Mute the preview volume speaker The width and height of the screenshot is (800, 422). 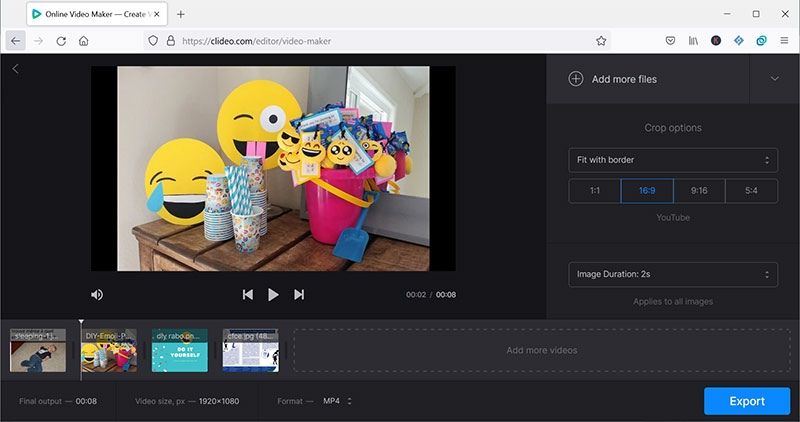click(97, 294)
